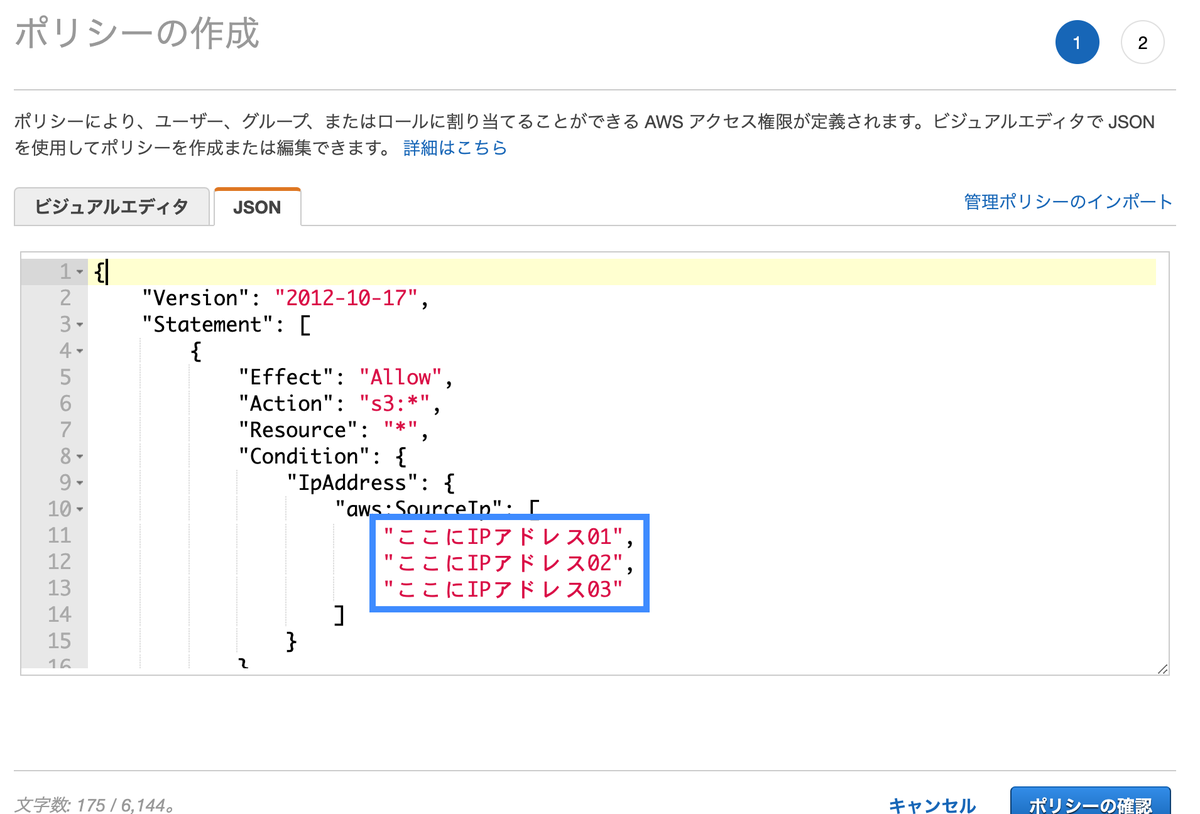Collapse the Statement fold arrow on line 3
Screen dimensions: 1200x814
(79, 325)
